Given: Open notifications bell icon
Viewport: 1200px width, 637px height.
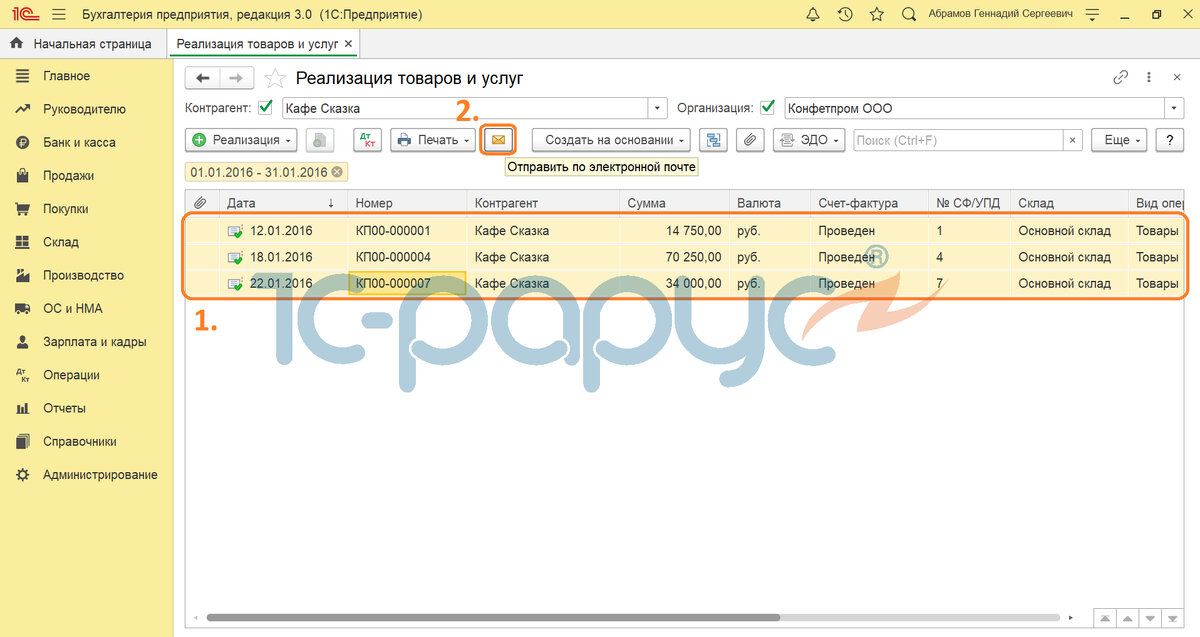Looking at the screenshot, I should click(x=812, y=15).
